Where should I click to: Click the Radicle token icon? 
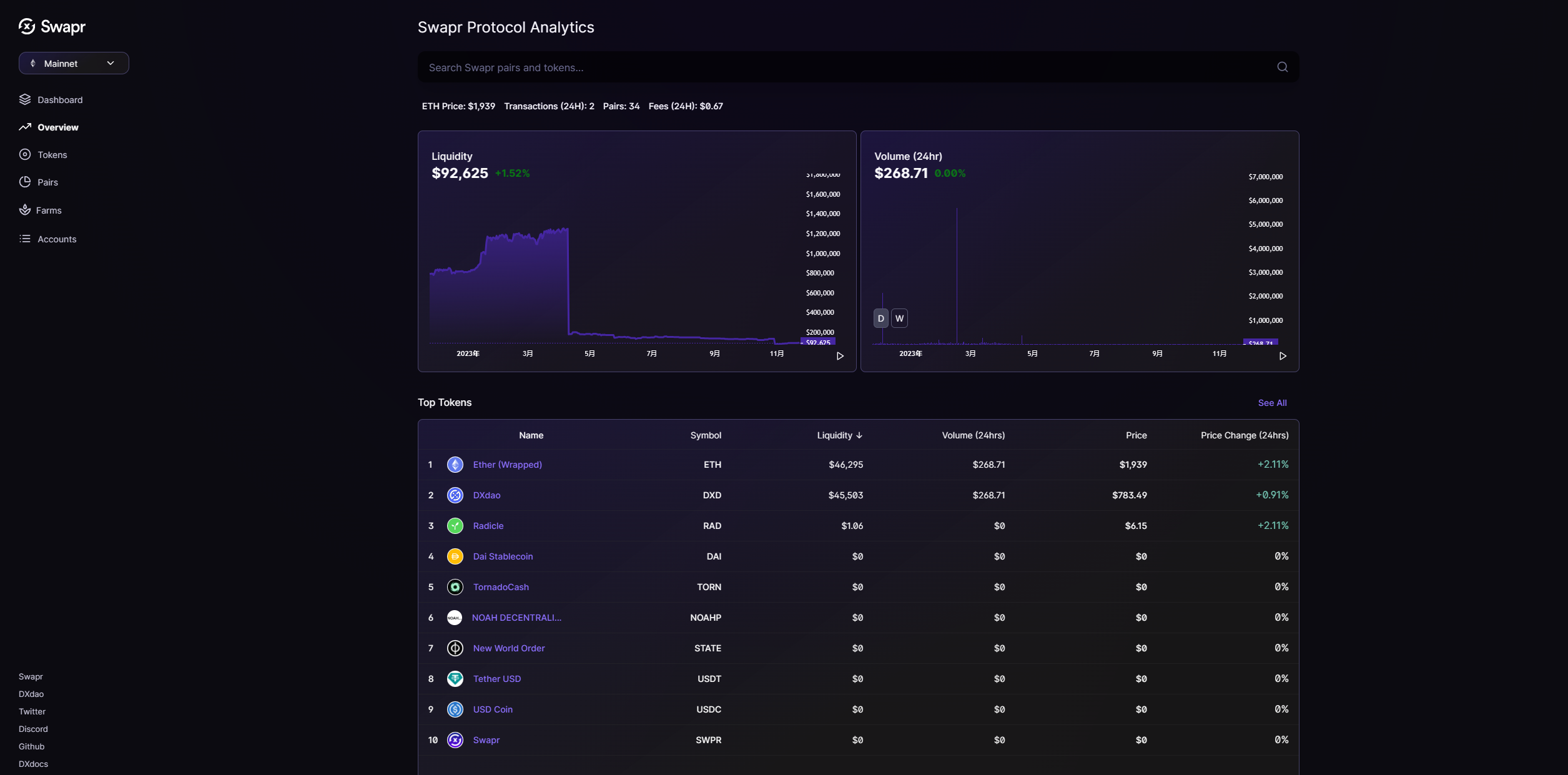click(x=455, y=526)
